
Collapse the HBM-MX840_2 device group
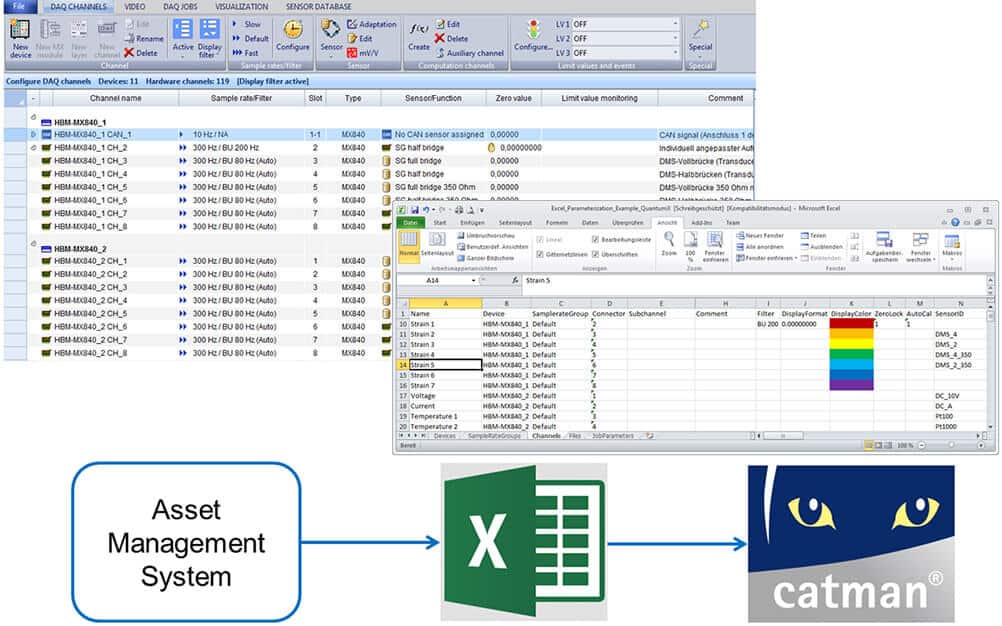point(33,244)
